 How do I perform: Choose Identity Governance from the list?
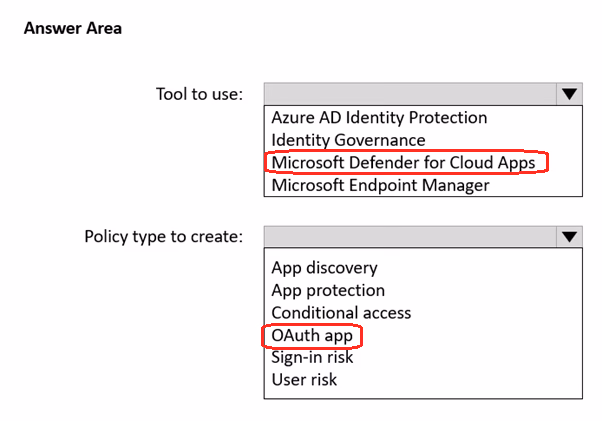pyautogui.click(x=348, y=140)
